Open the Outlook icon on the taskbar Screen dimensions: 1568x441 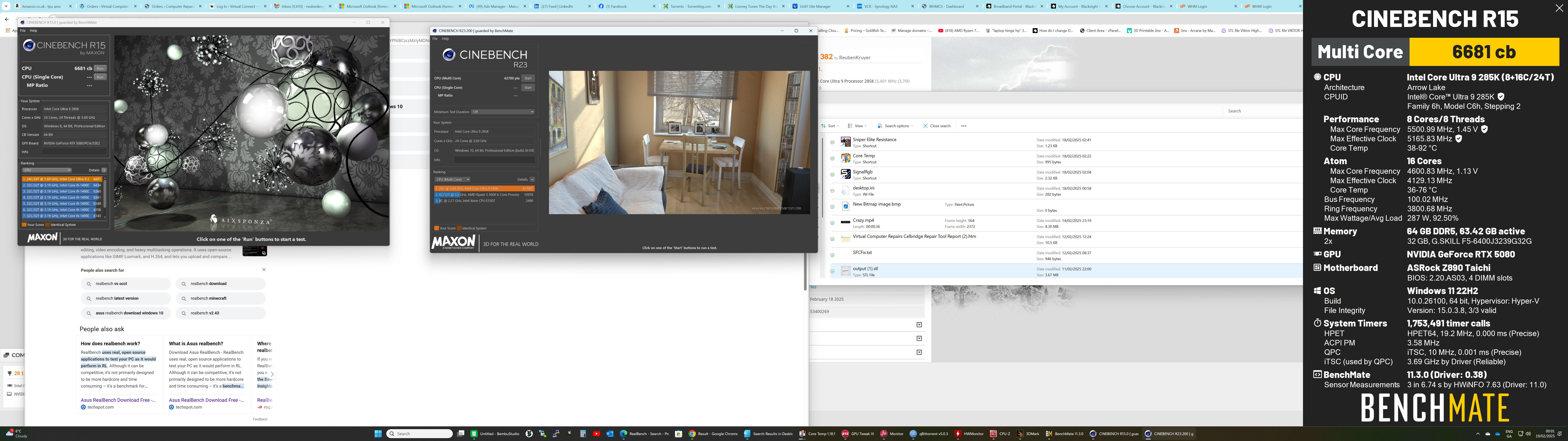(610, 434)
